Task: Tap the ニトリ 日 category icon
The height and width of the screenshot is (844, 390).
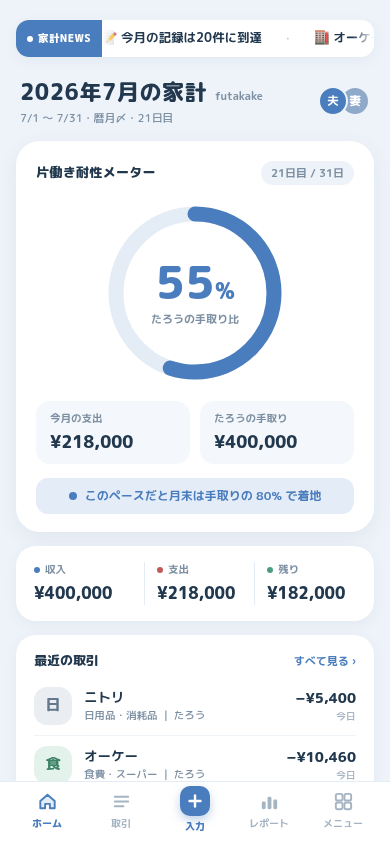Action: point(53,706)
